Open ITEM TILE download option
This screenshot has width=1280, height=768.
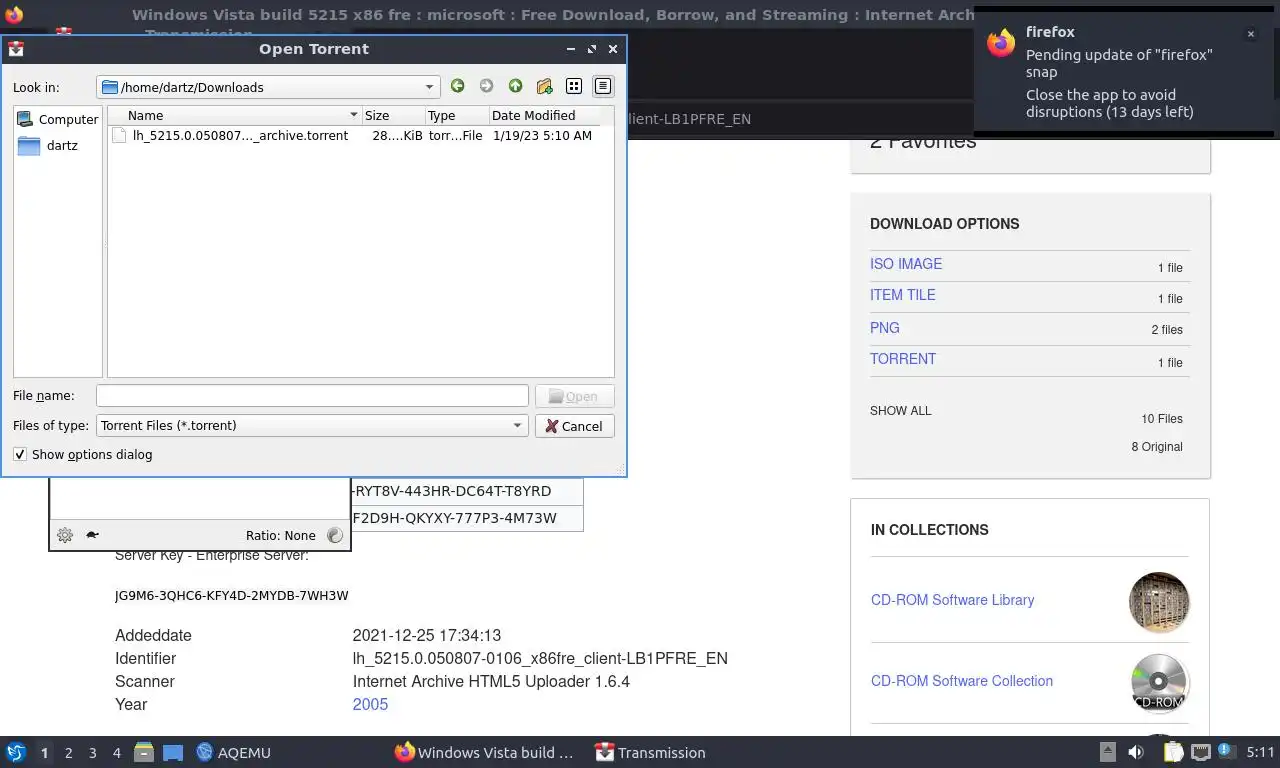pyautogui.click(x=903, y=295)
